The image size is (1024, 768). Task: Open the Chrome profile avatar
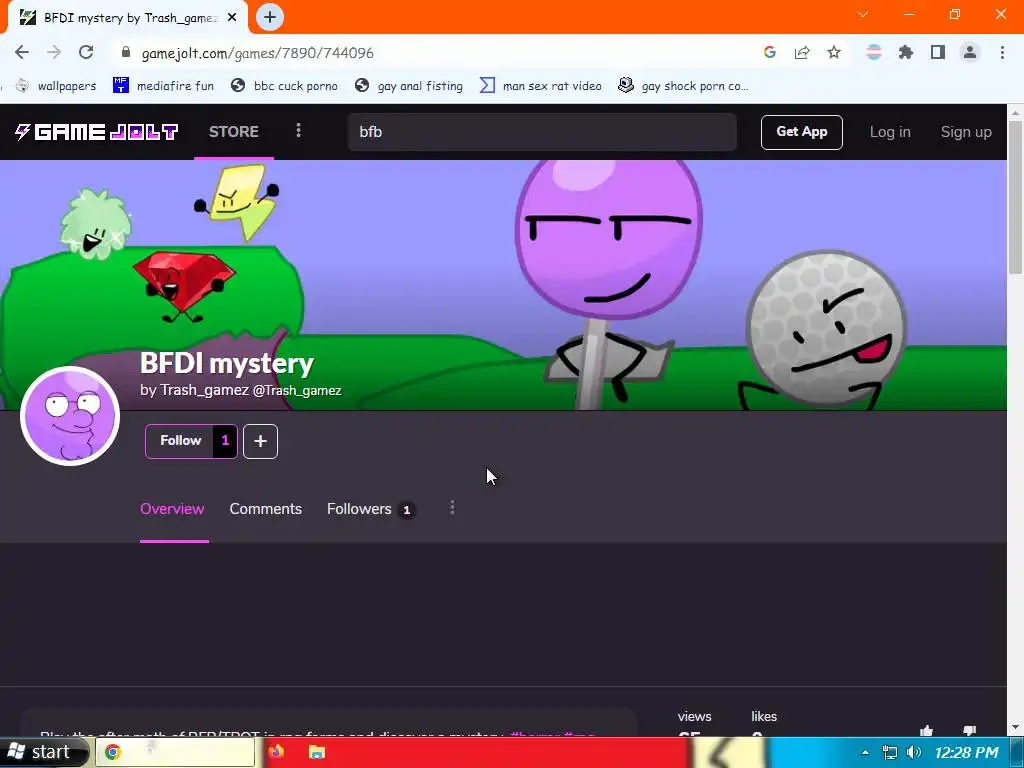point(970,52)
